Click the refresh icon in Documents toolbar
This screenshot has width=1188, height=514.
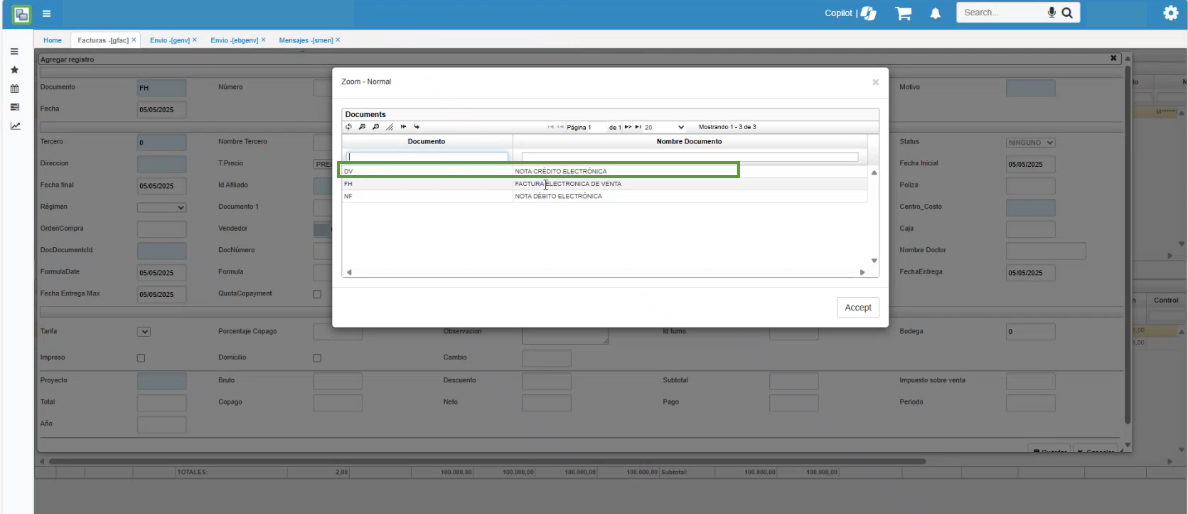point(349,127)
